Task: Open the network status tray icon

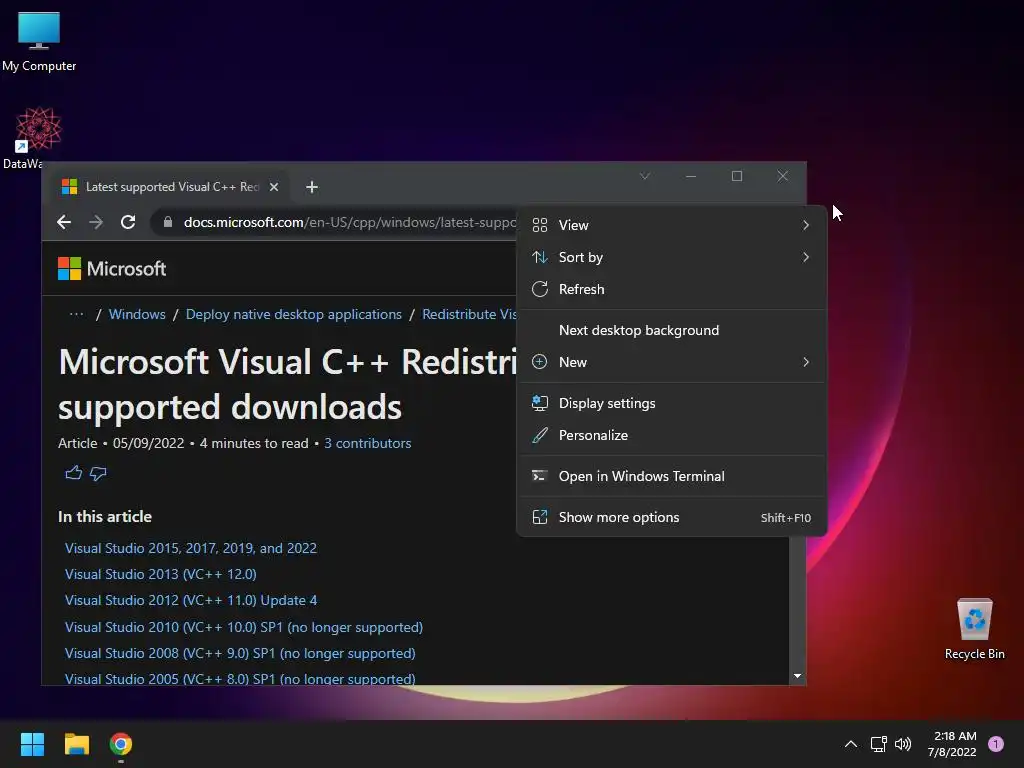Action: click(878, 744)
